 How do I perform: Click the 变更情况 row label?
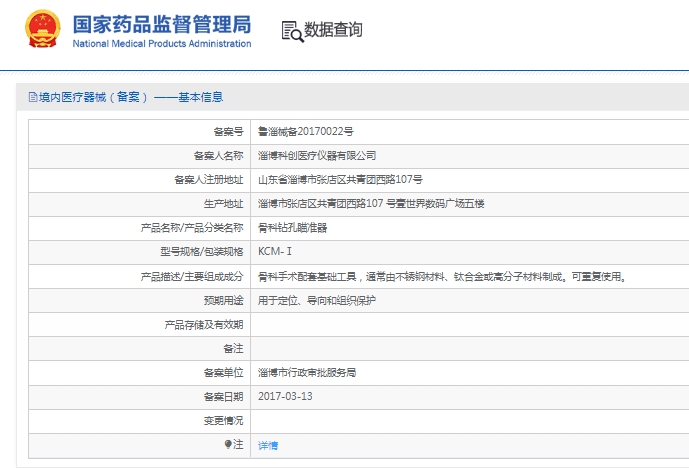[x=223, y=421]
